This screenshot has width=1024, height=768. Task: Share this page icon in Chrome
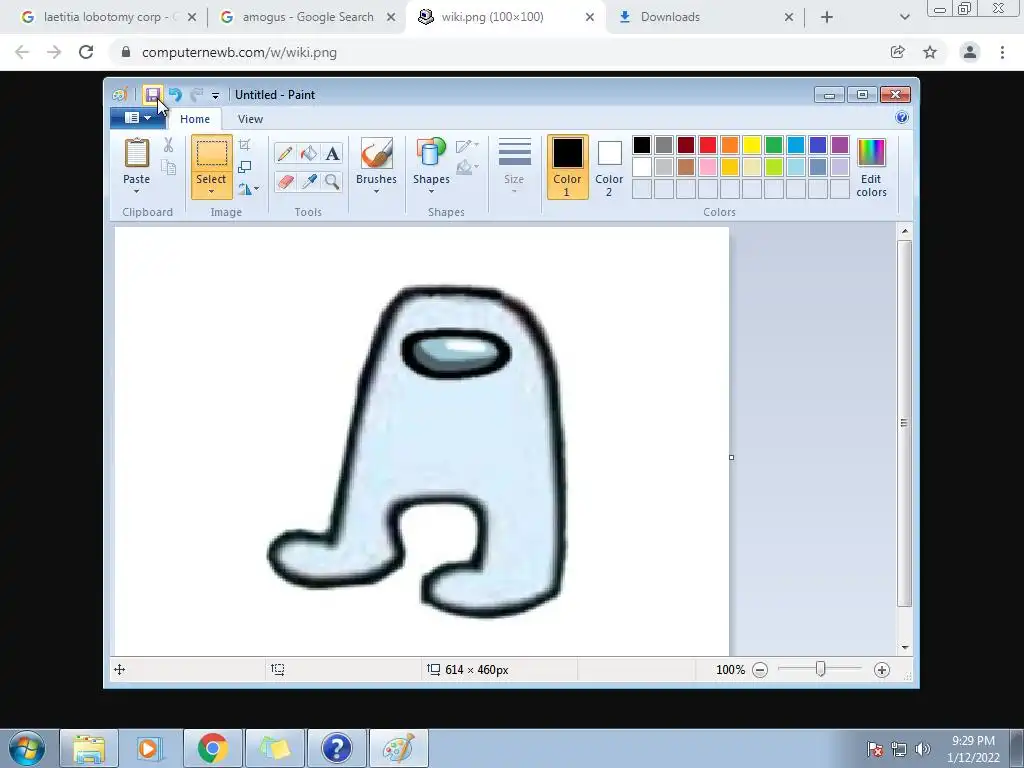[898, 52]
